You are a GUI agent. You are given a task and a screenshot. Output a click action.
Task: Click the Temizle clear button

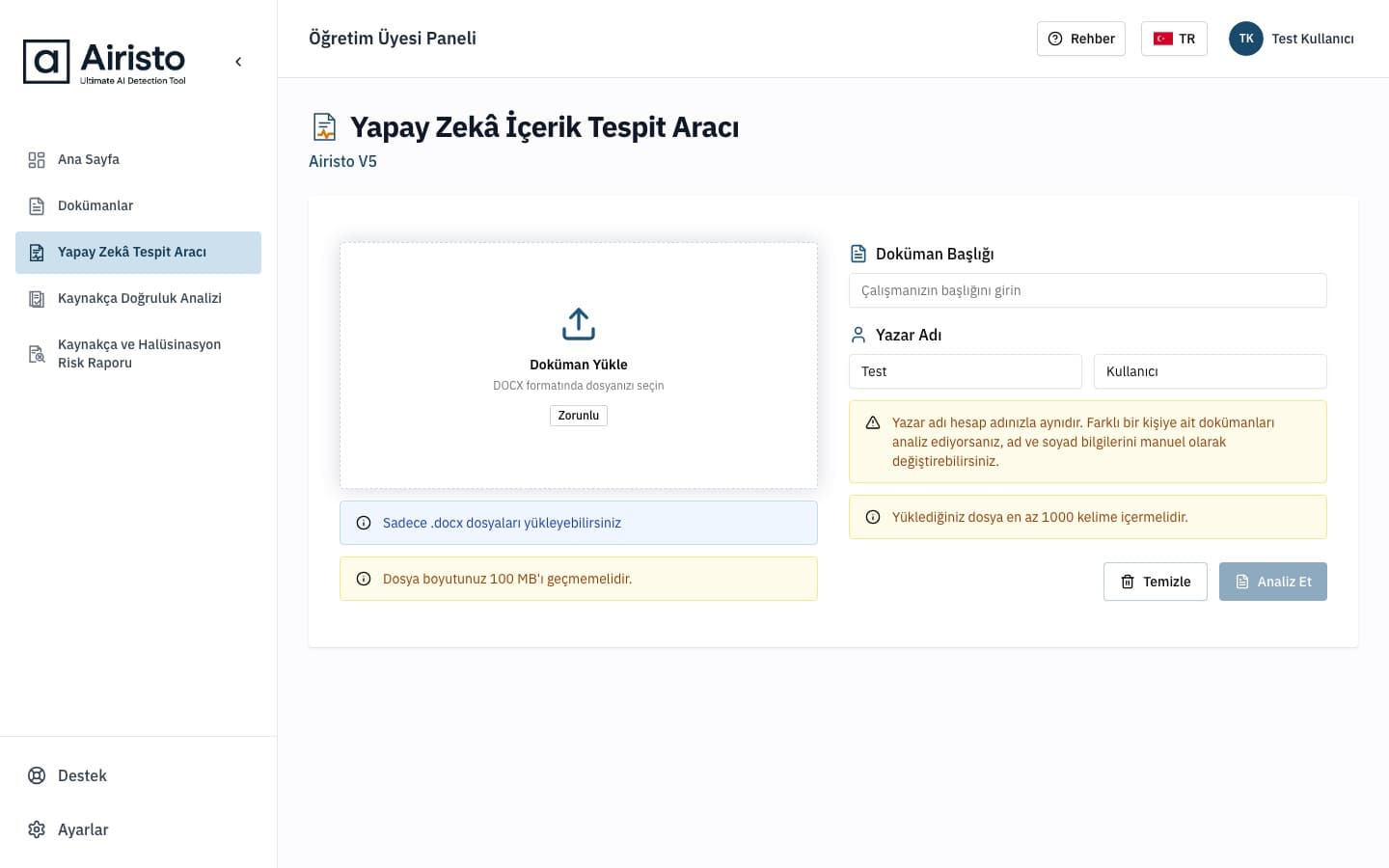point(1156,582)
